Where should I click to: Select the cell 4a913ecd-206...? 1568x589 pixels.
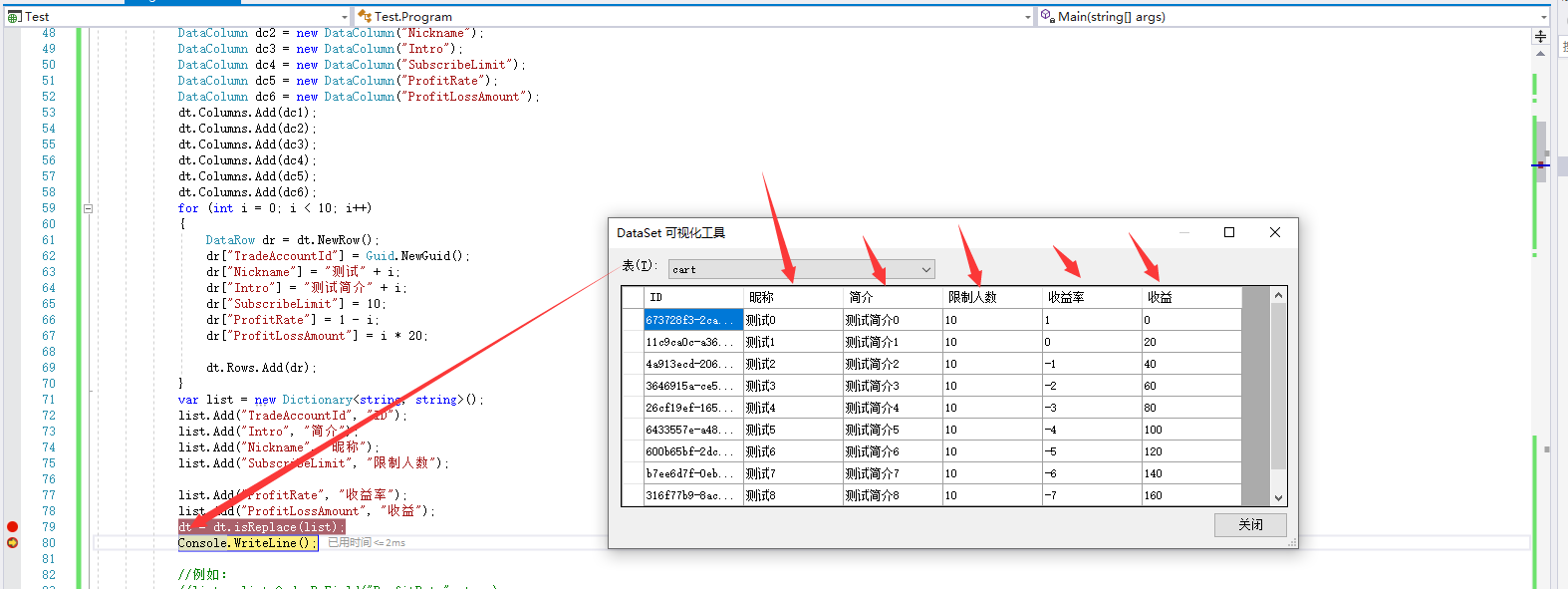(x=693, y=364)
